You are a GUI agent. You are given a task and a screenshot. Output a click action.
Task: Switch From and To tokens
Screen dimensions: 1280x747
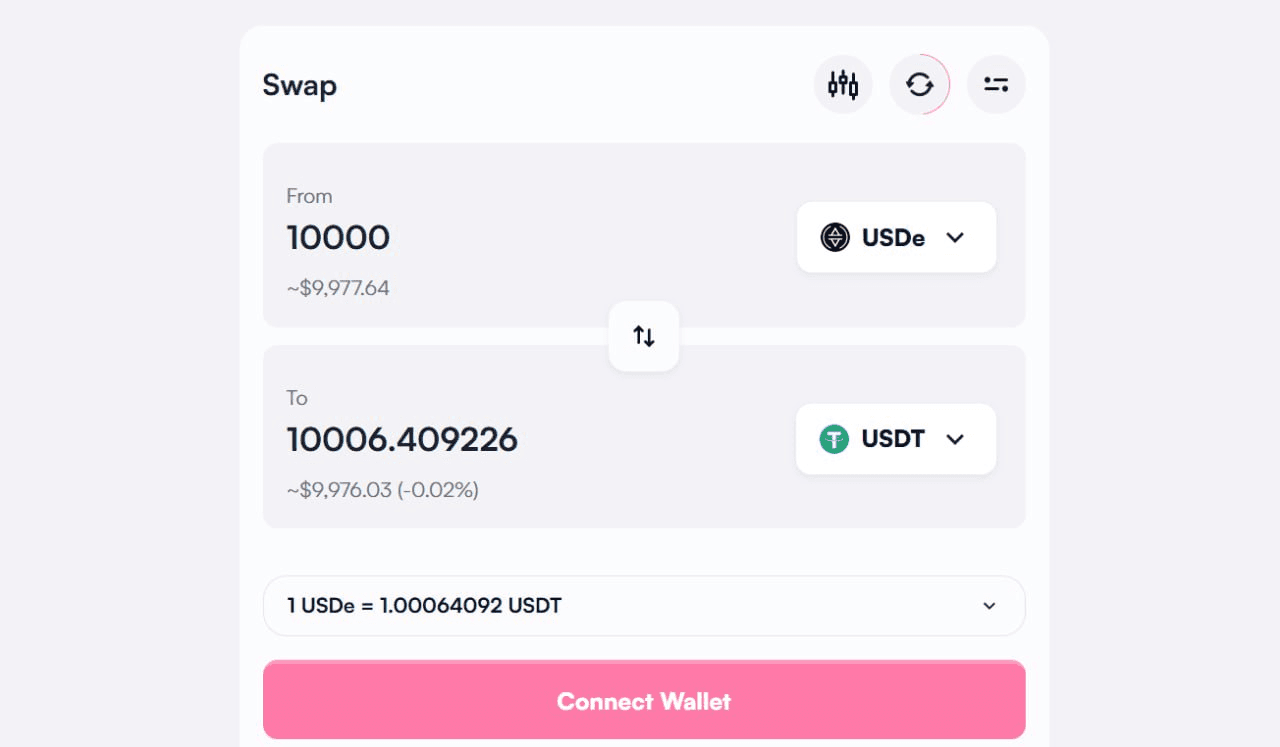click(x=644, y=336)
